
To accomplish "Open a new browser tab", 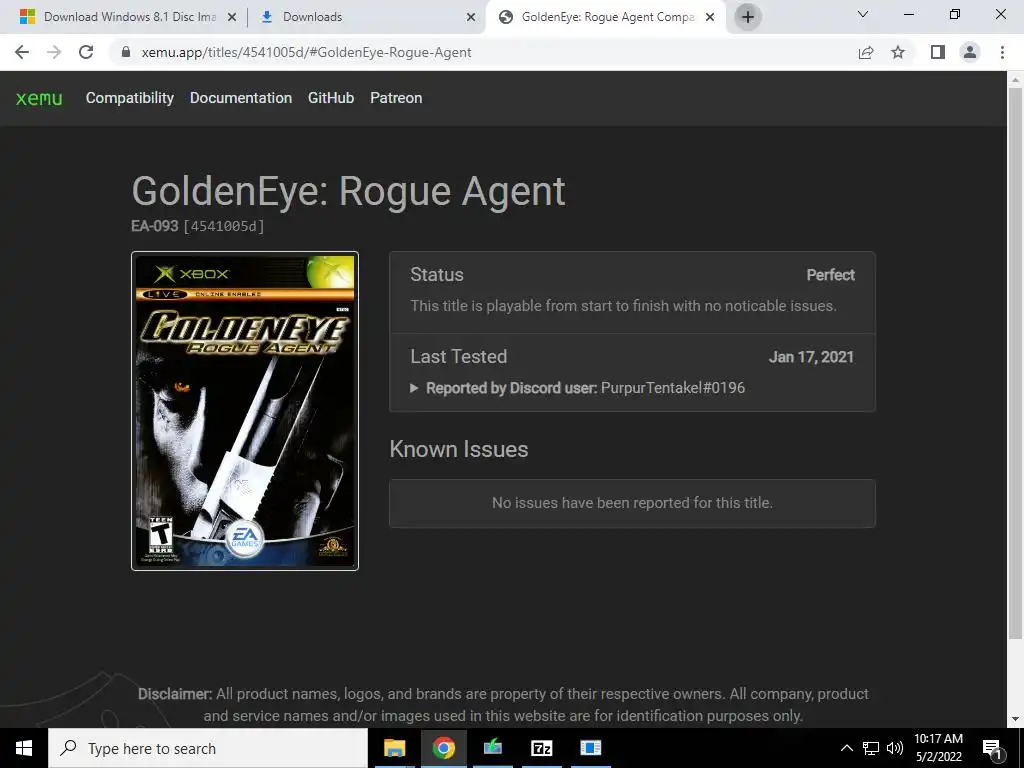I will point(748,17).
